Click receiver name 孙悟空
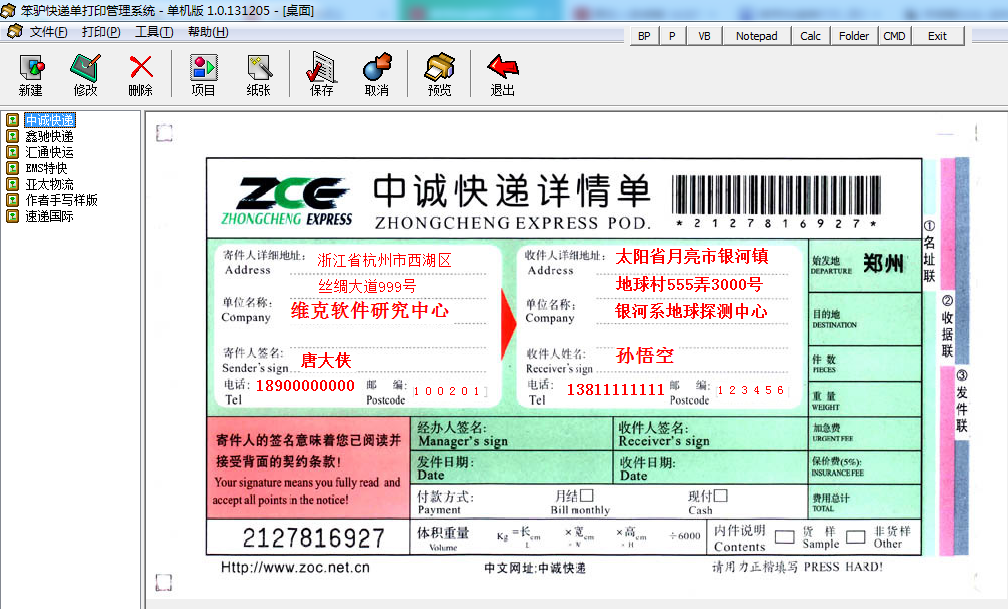Viewport: 1008px width, 609px height. (645, 356)
